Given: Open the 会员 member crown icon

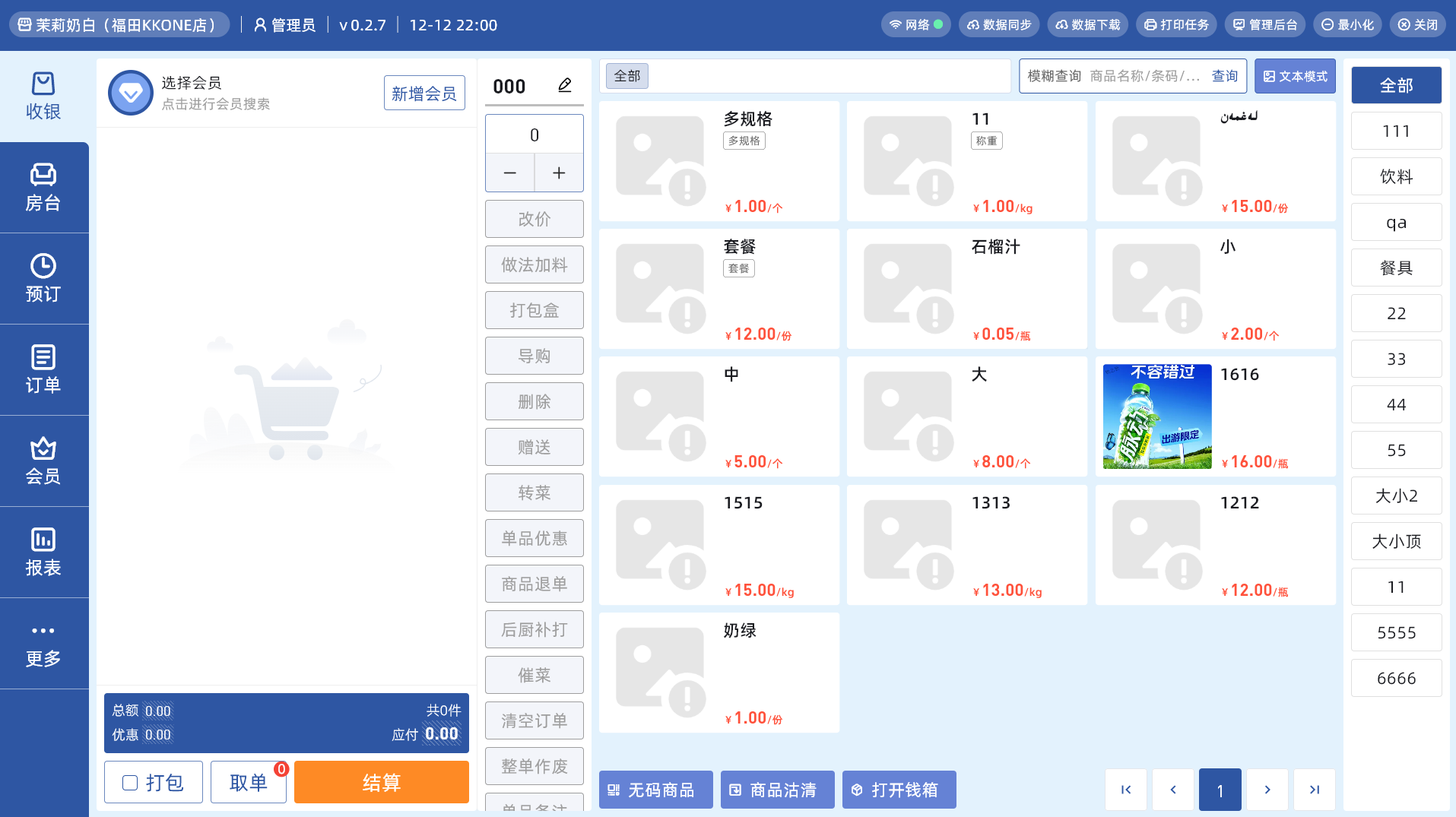Looking at the screenshot, I should (43, 448).
